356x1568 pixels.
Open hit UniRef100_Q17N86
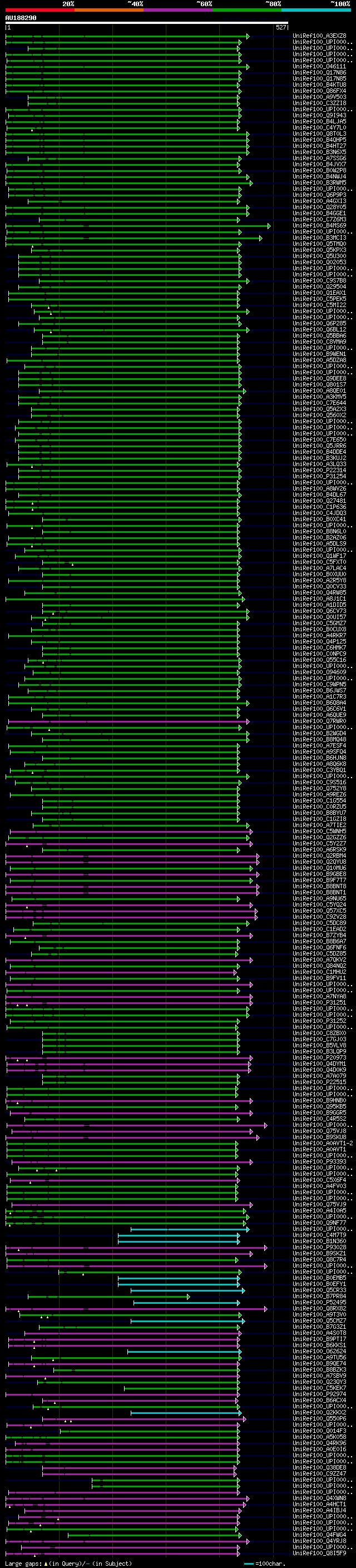tap(319, 72)
